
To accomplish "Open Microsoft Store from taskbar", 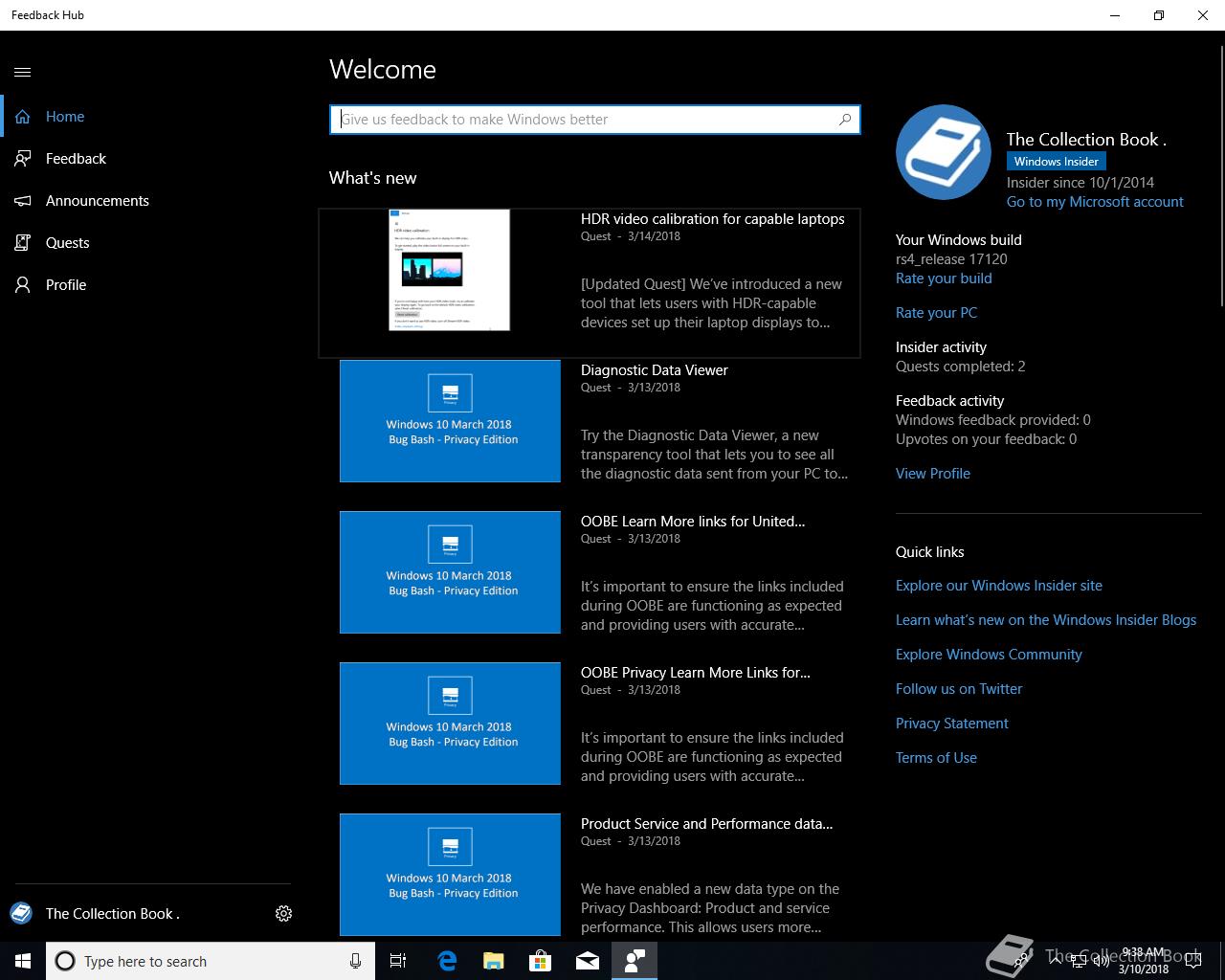I will 540,961.
